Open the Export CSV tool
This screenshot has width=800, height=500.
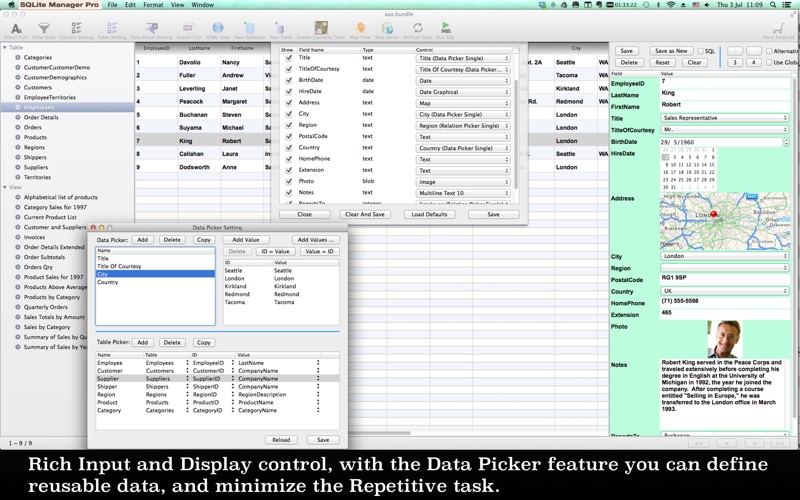(188, 30)
